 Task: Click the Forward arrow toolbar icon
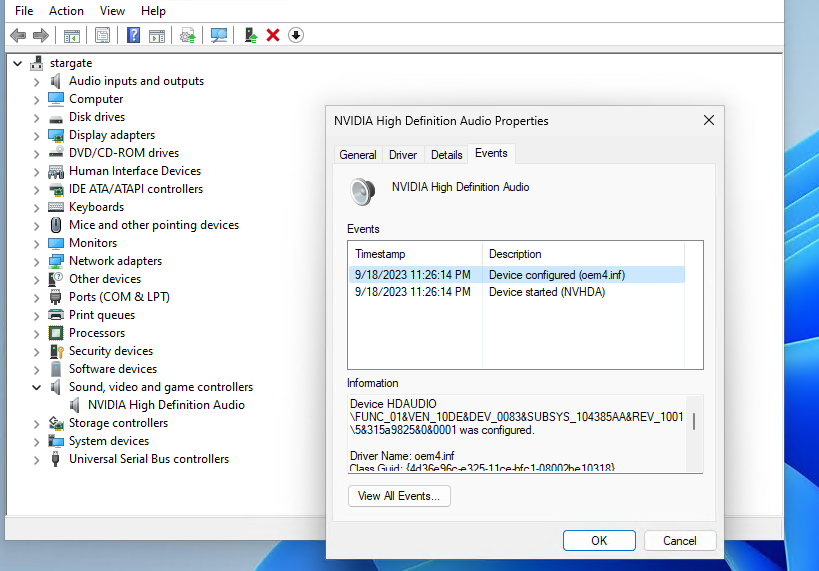tap(41, 36)
